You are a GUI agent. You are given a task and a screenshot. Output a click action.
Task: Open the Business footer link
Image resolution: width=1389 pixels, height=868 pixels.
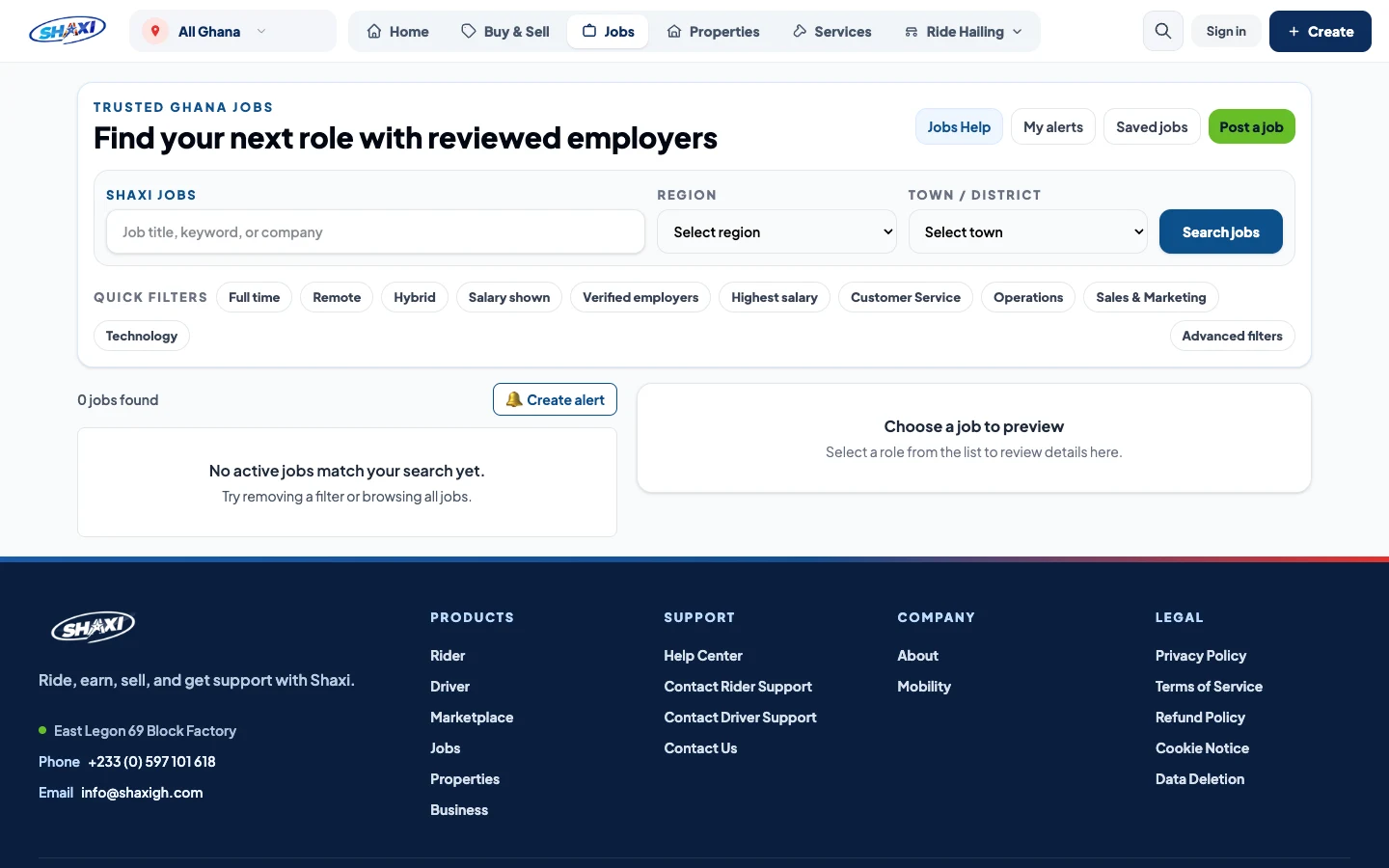[x=459, y=810]
